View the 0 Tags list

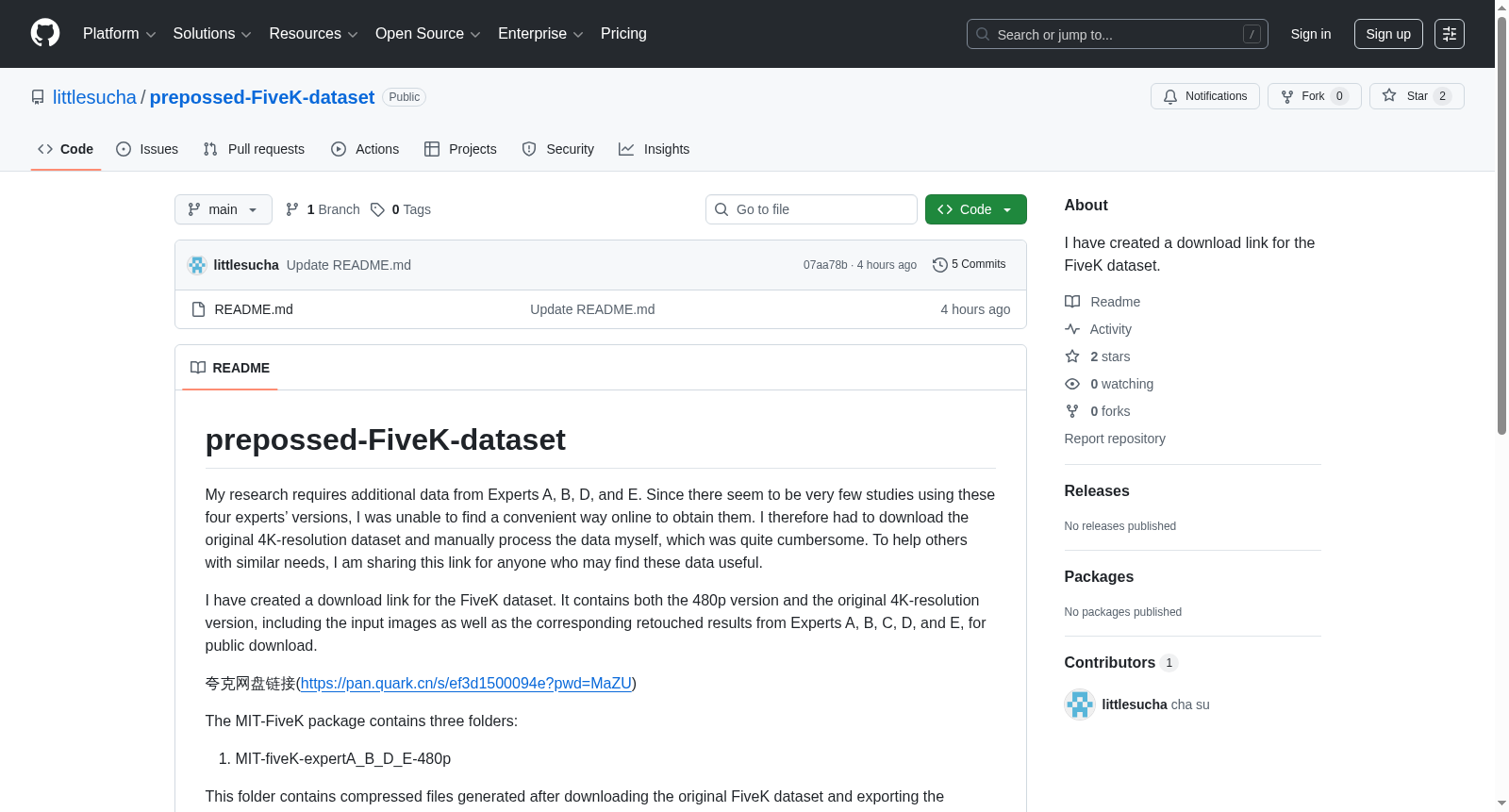pos(401,209)
